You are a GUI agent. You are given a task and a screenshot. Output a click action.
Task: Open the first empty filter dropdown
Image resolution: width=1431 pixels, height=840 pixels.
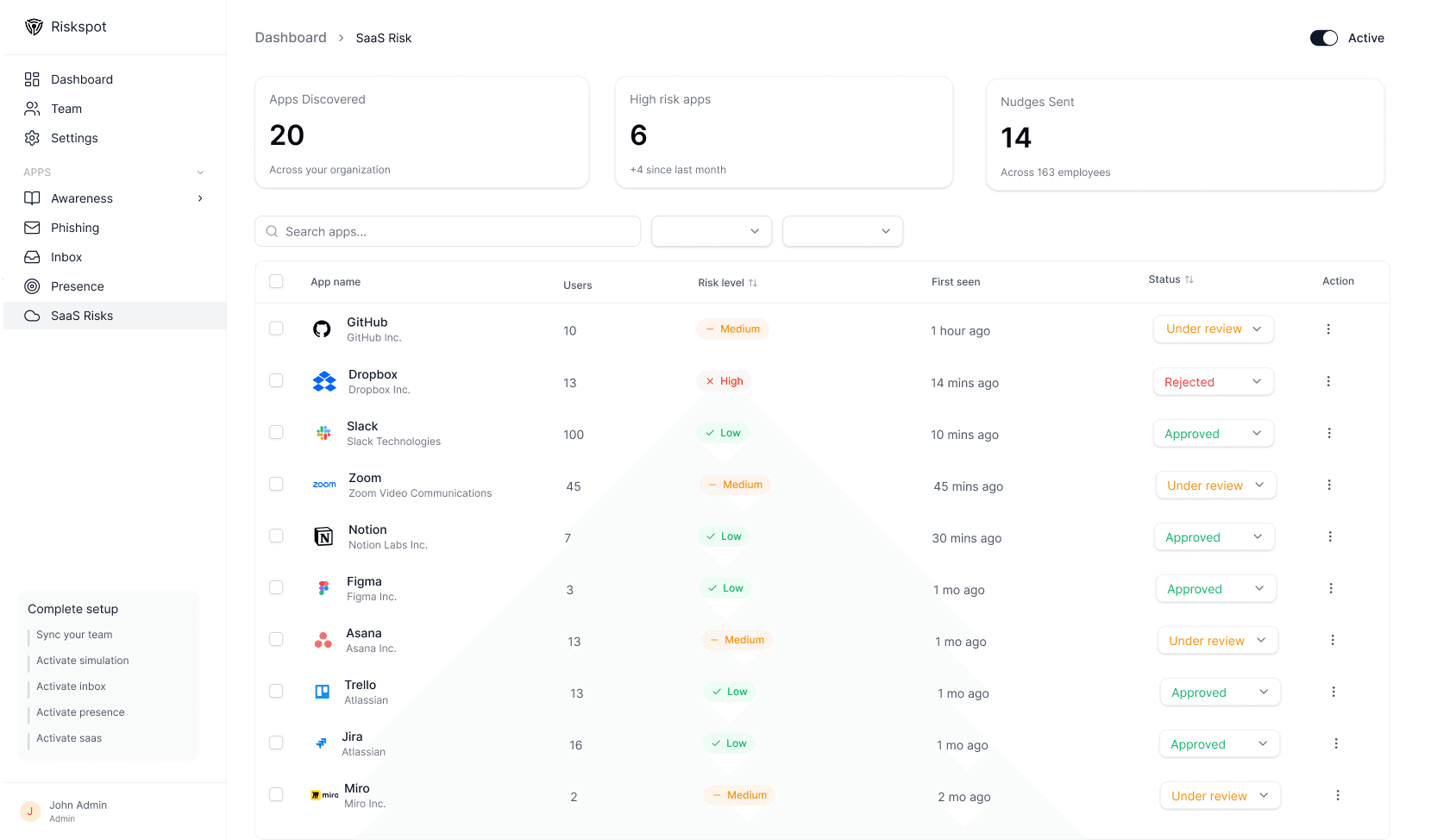click(x=712, y=231)
